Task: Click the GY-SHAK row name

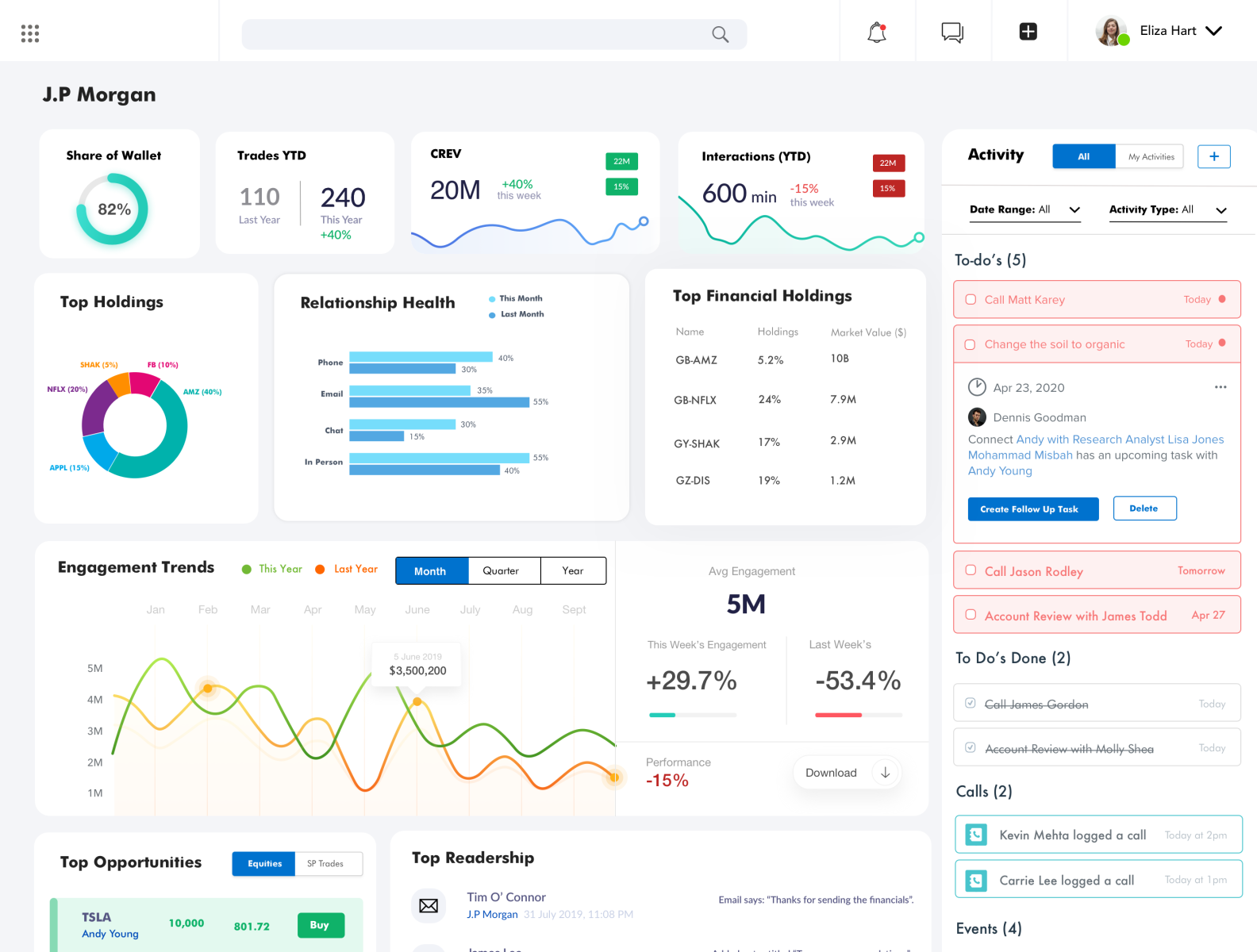Action: coord(697,443)
